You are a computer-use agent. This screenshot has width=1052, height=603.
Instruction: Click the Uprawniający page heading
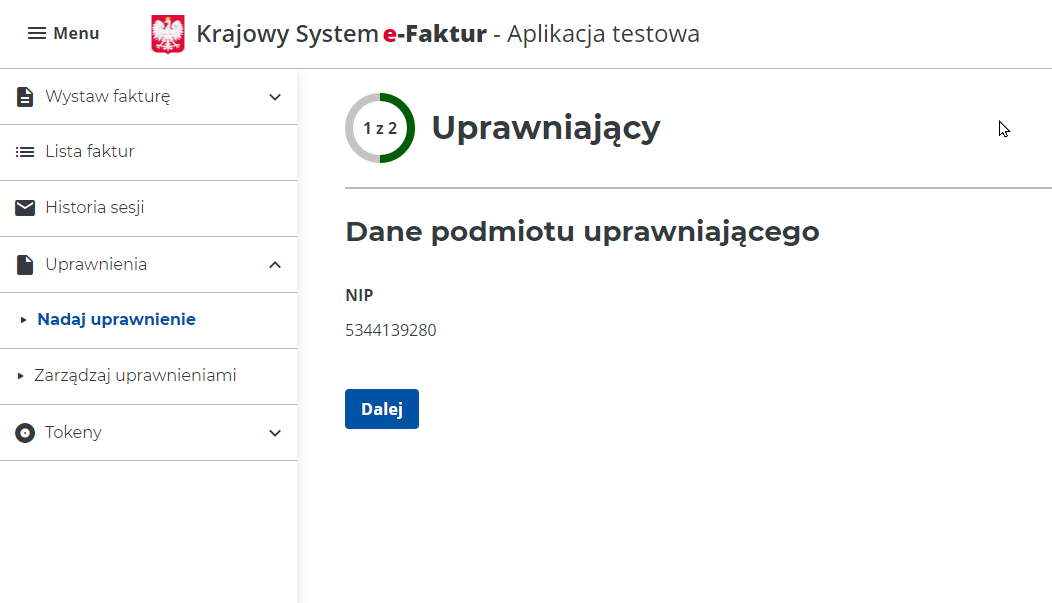pyautogui.click(x=546, y=128)
